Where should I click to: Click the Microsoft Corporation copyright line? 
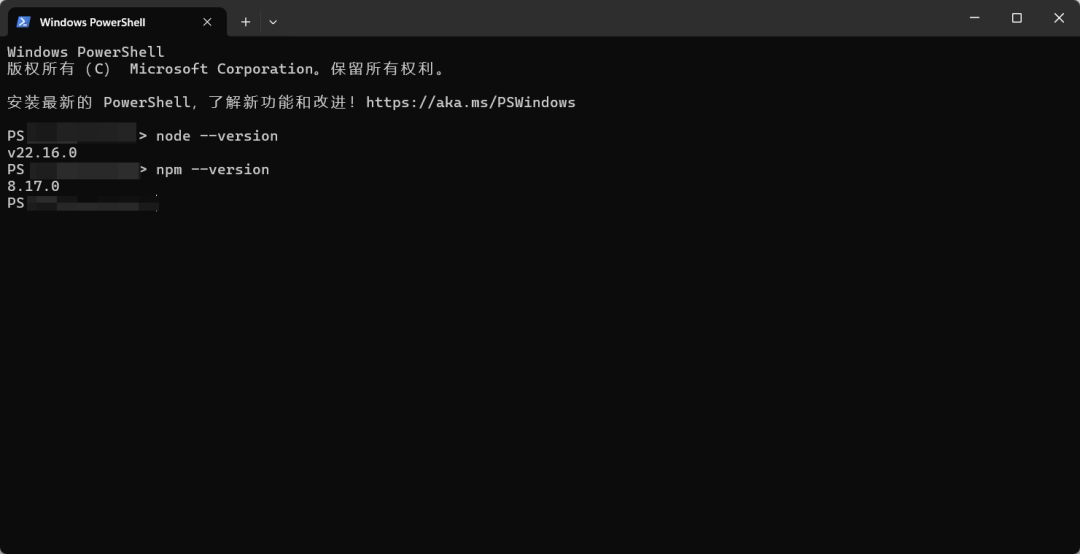225,69
